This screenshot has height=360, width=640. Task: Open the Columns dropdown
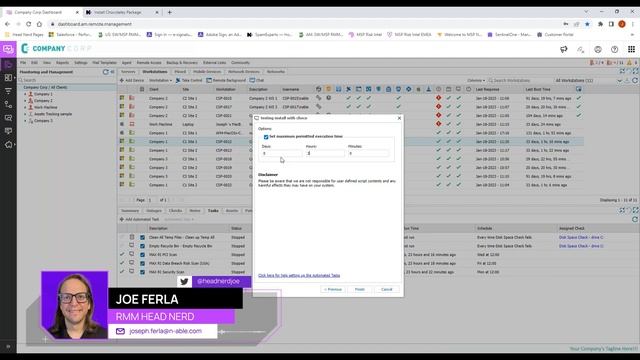(476, 80)
